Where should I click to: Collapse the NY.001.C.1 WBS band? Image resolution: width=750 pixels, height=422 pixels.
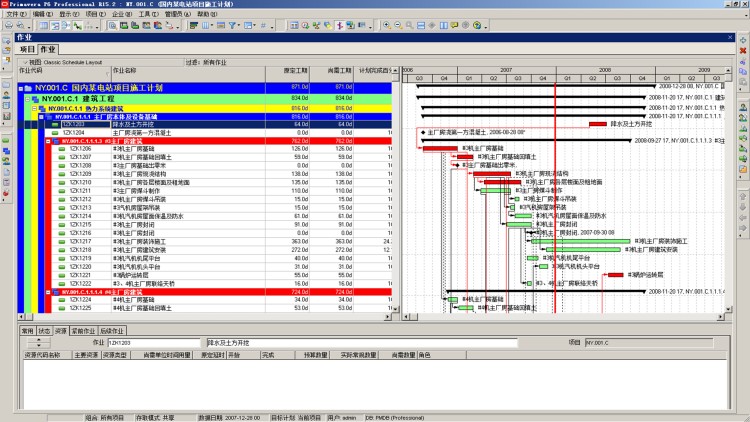coord(28,99)
